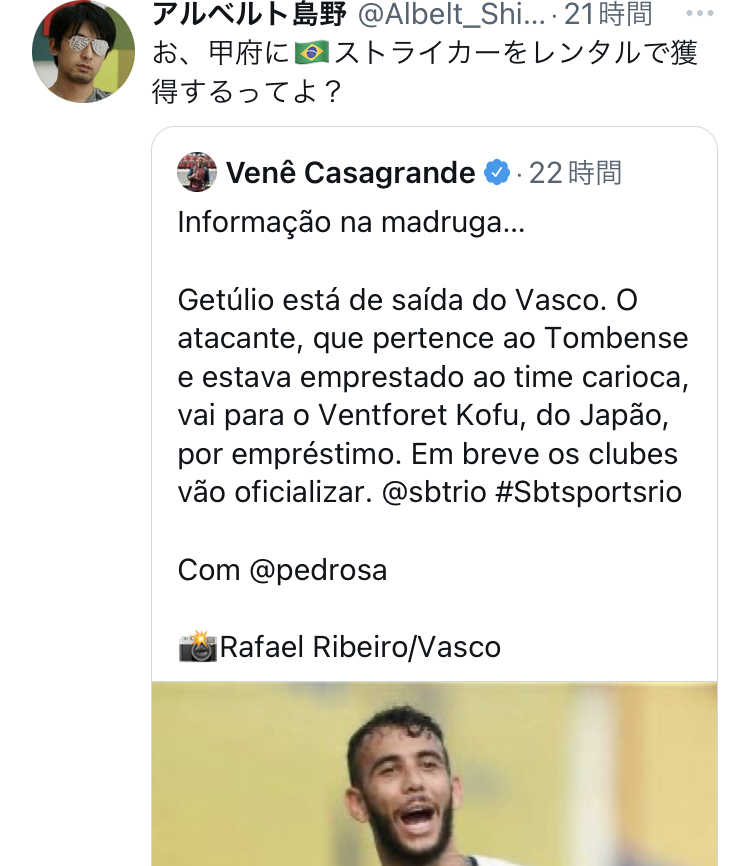Tap Venê Casagrande's small profile avatar
This screenshot has width=750, height=866.
point(197,173)
